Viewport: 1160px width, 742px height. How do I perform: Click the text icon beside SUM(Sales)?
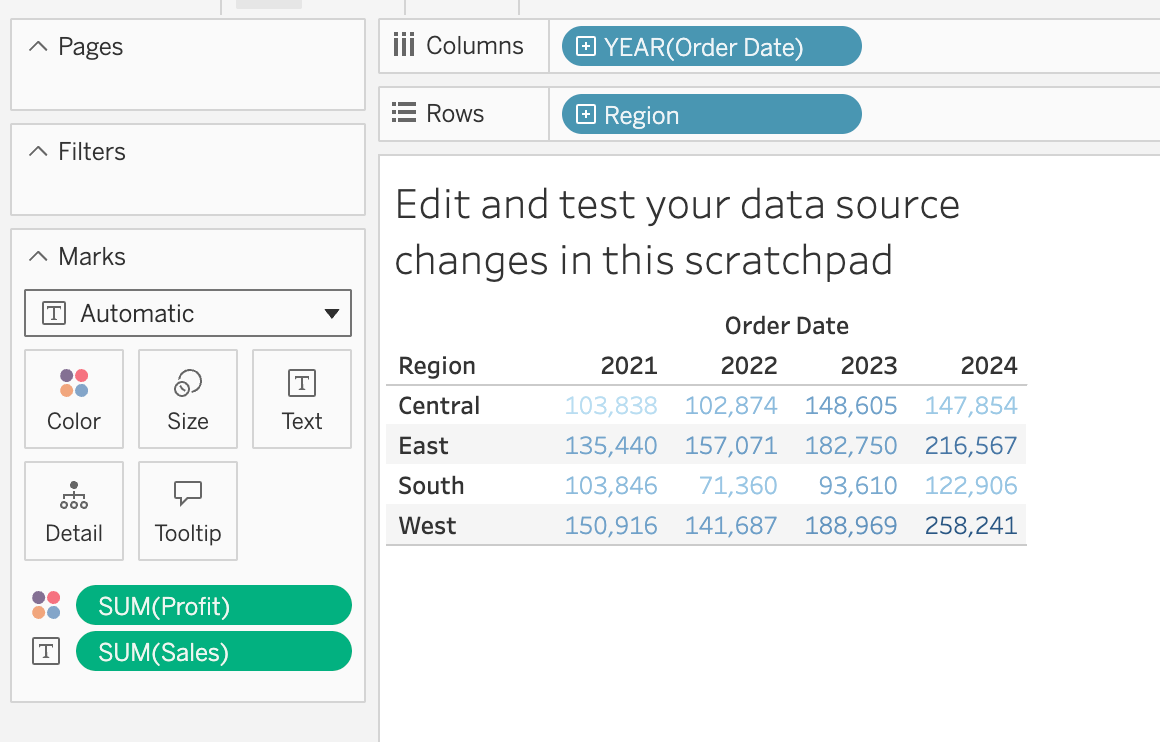coord(45,651)
